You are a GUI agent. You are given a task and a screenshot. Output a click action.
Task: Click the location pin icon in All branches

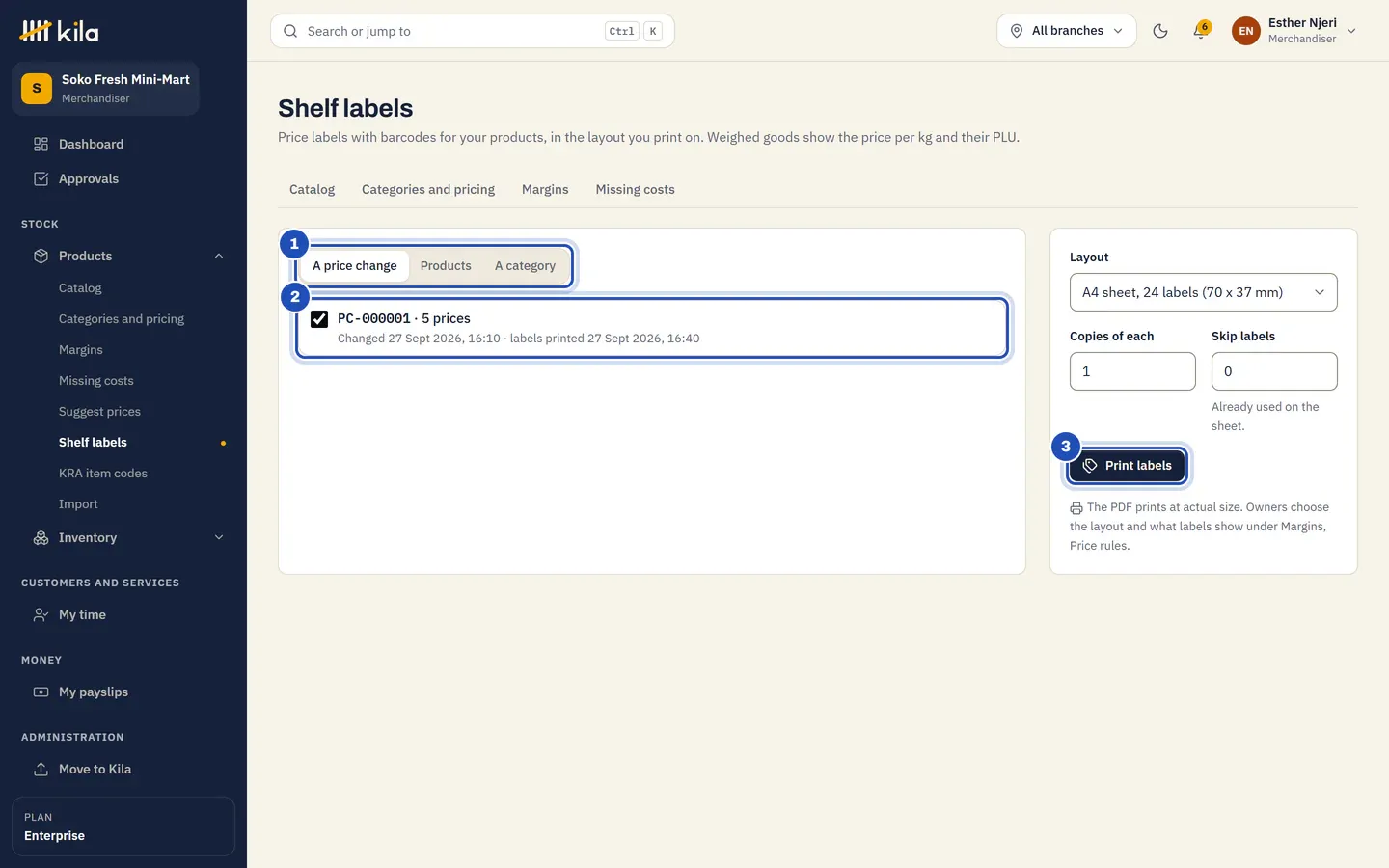(x=1017, y=31)
